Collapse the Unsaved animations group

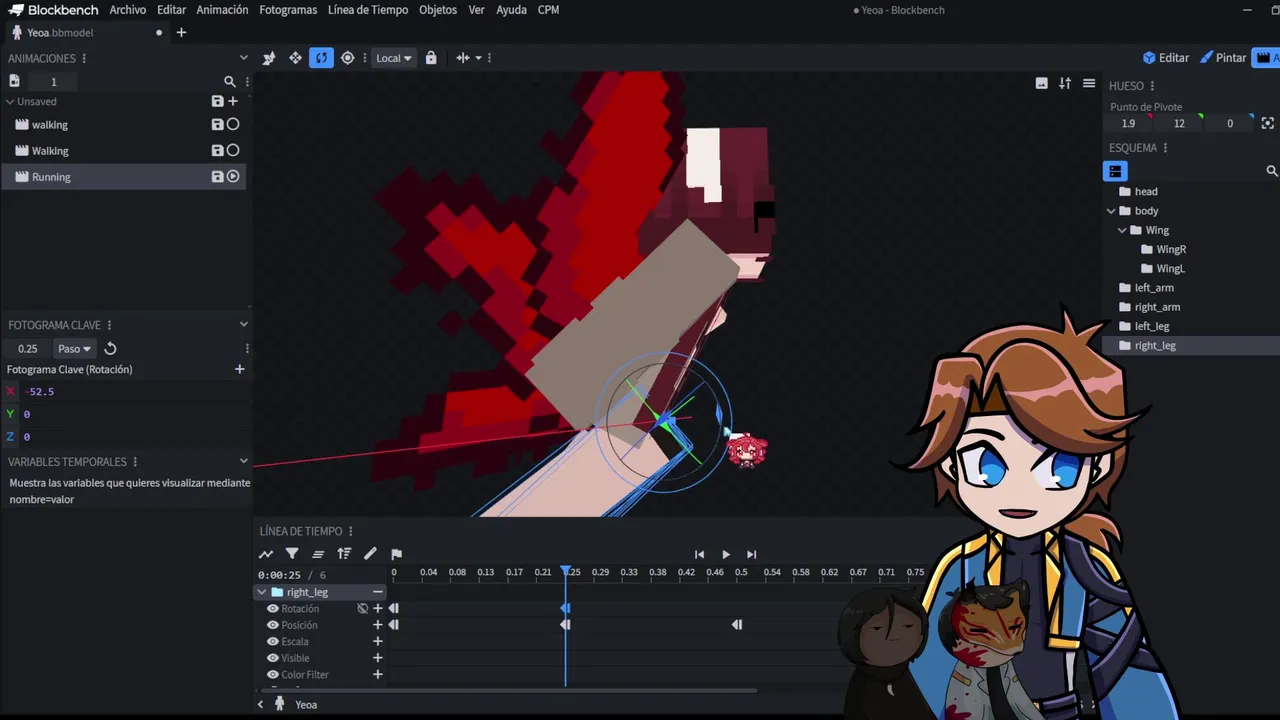[x=10, y=102]
